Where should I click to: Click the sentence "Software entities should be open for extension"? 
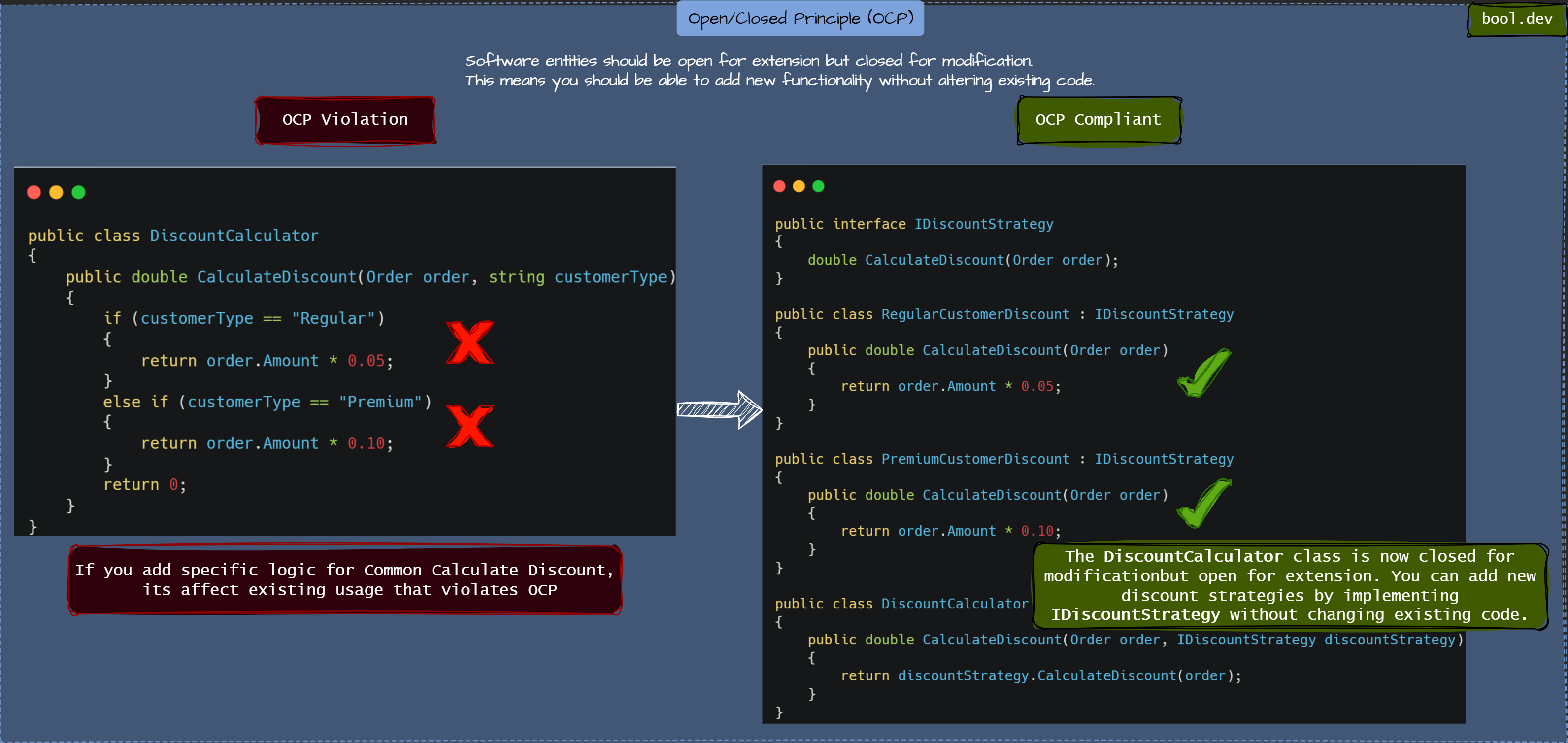(x=749, y=60)
